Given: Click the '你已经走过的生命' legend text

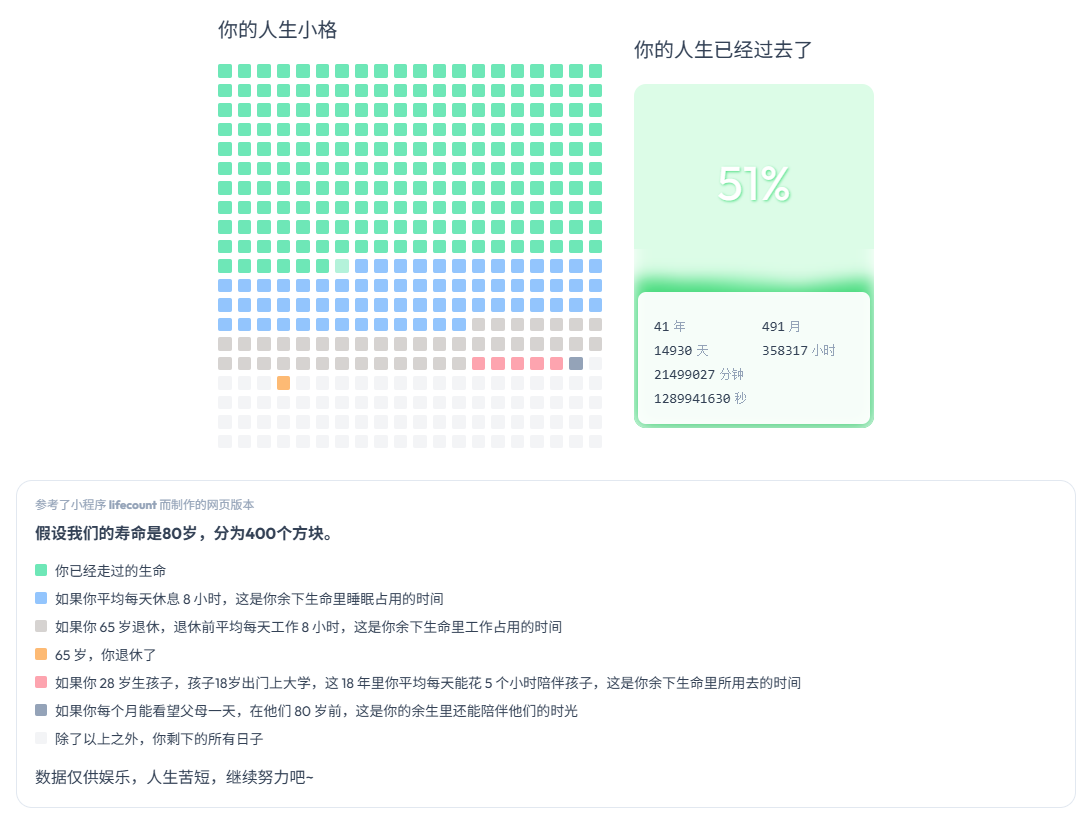Looking at the screenshot, I should tap(111, 571).
